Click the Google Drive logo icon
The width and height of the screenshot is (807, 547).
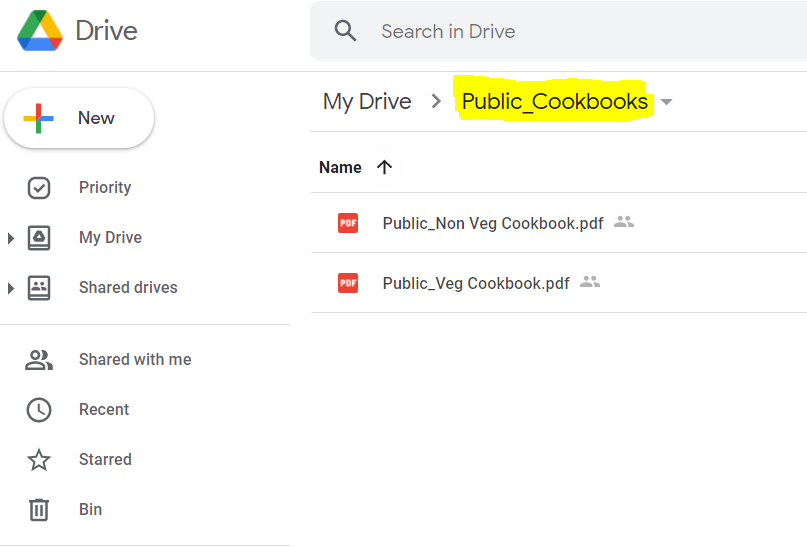[40, 31]
